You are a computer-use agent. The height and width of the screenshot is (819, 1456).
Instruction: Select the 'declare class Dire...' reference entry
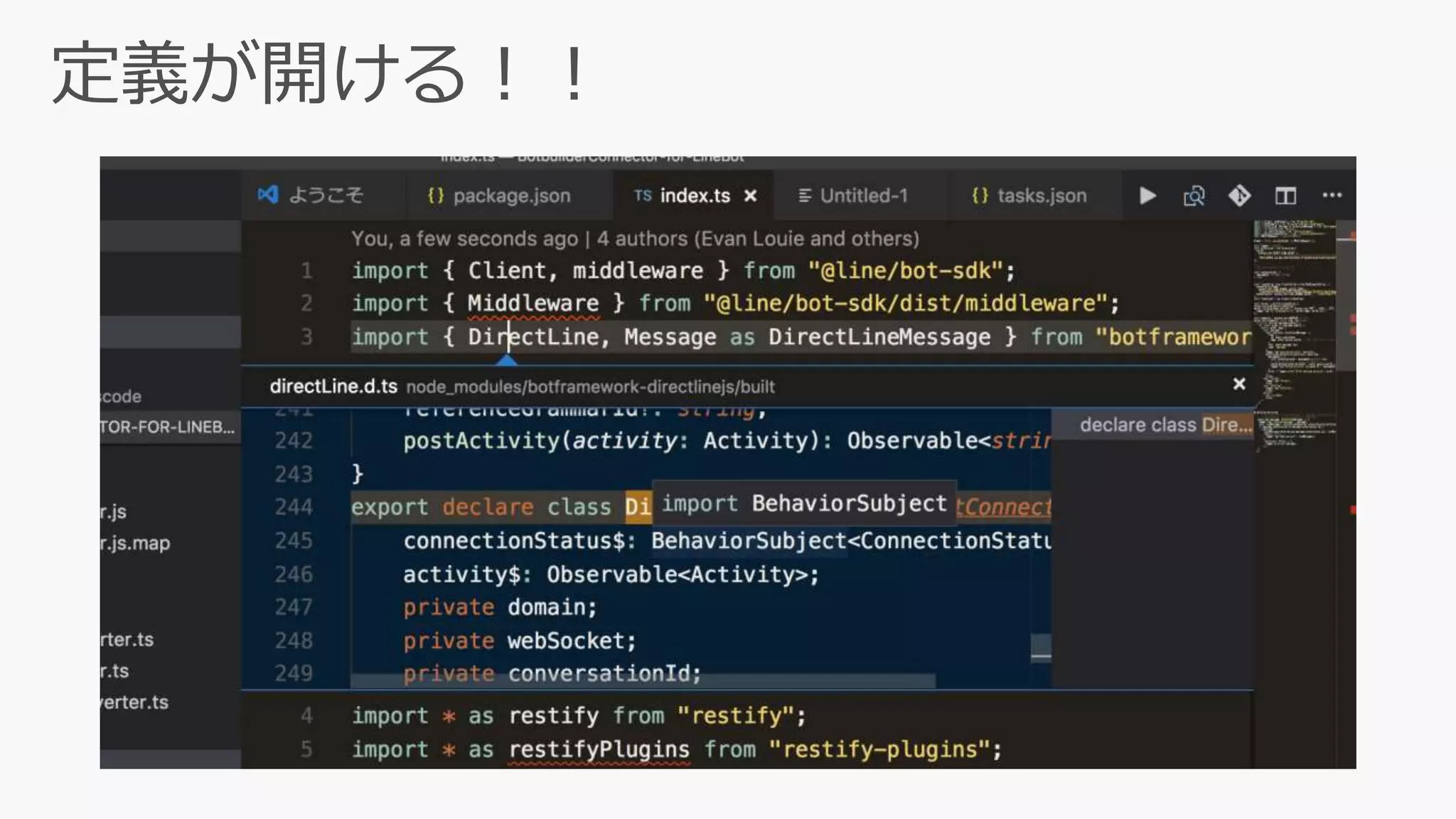point(1165,424)
